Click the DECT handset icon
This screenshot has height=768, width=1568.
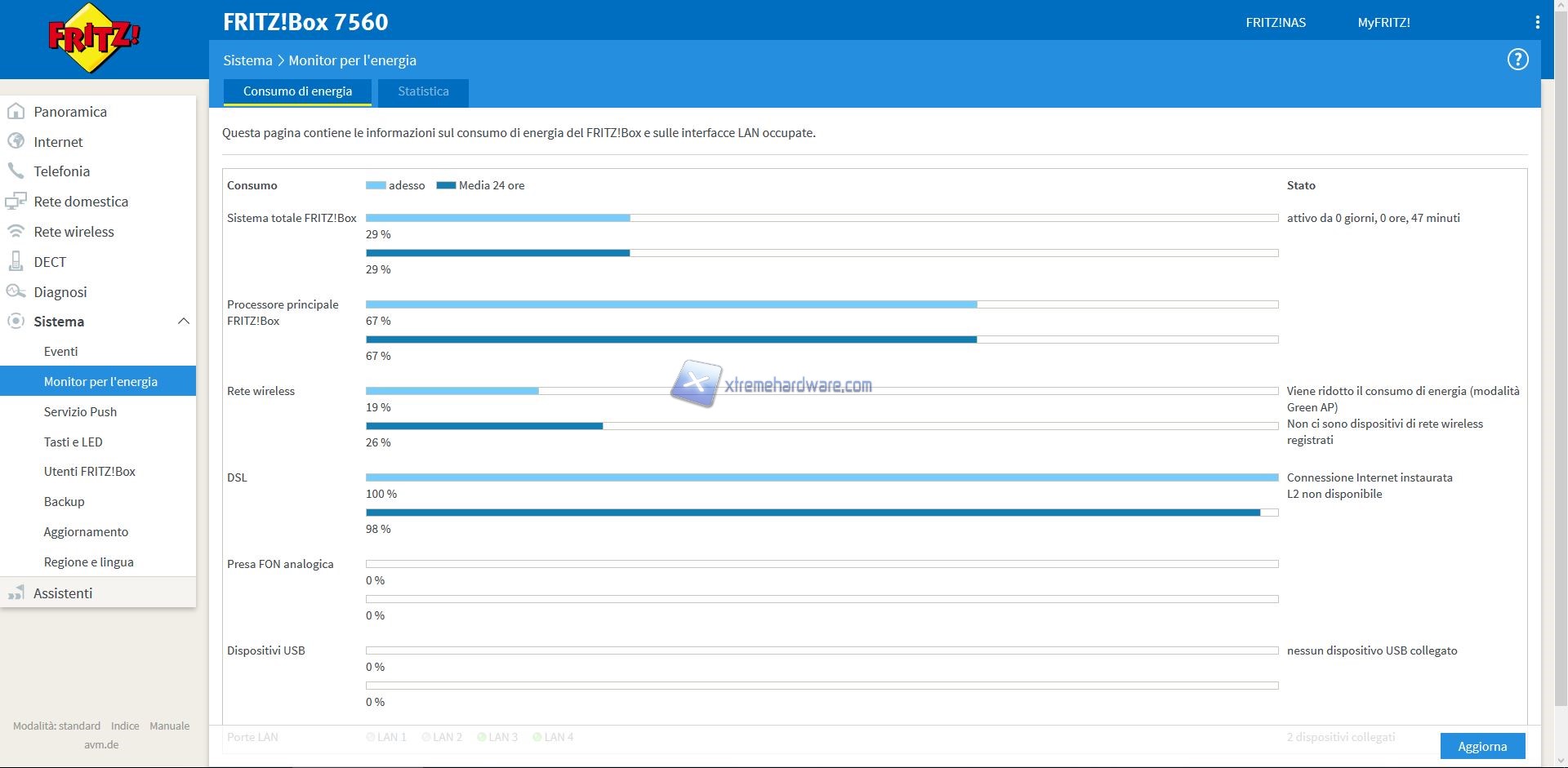16,261
